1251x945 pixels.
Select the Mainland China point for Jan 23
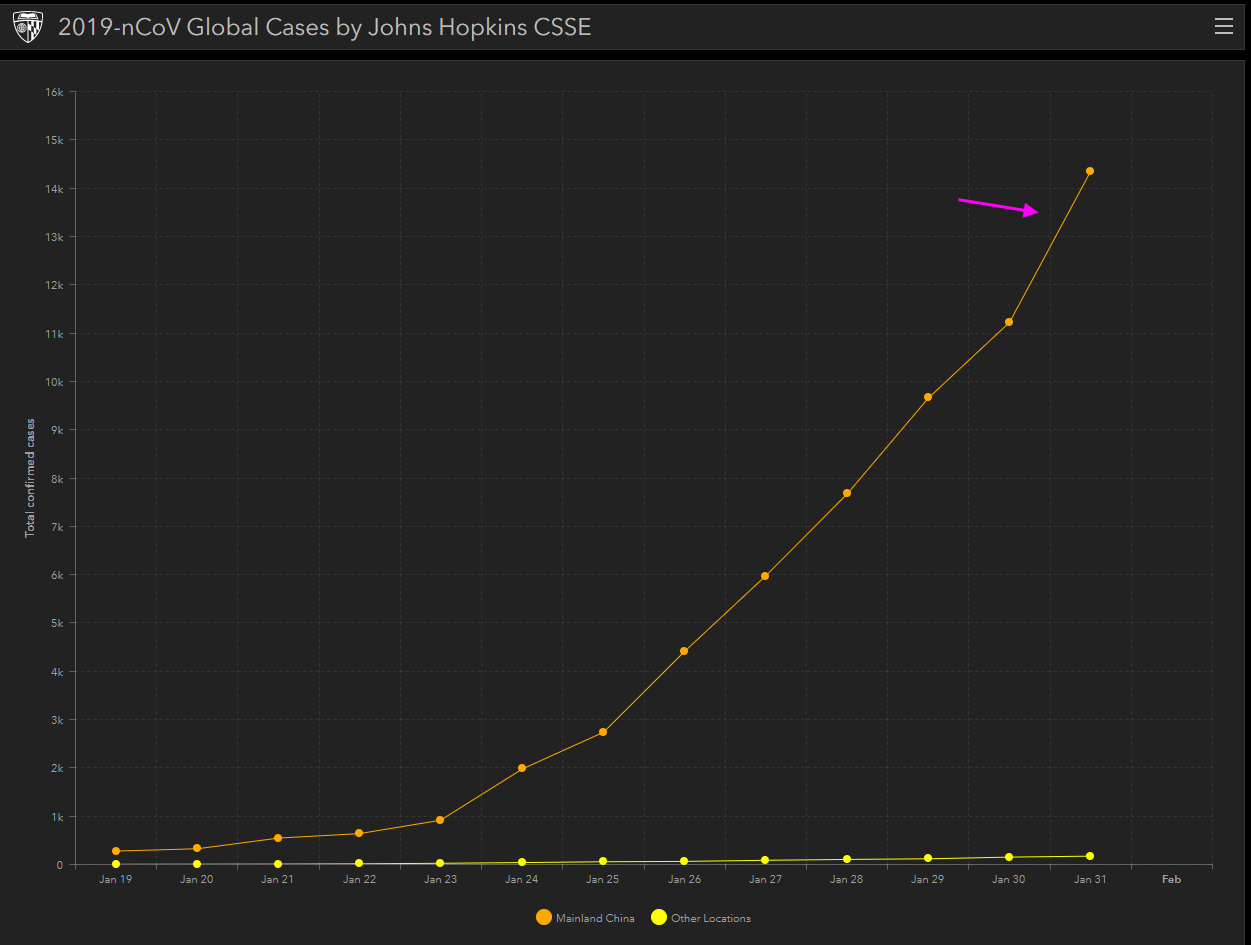point(440,820)
